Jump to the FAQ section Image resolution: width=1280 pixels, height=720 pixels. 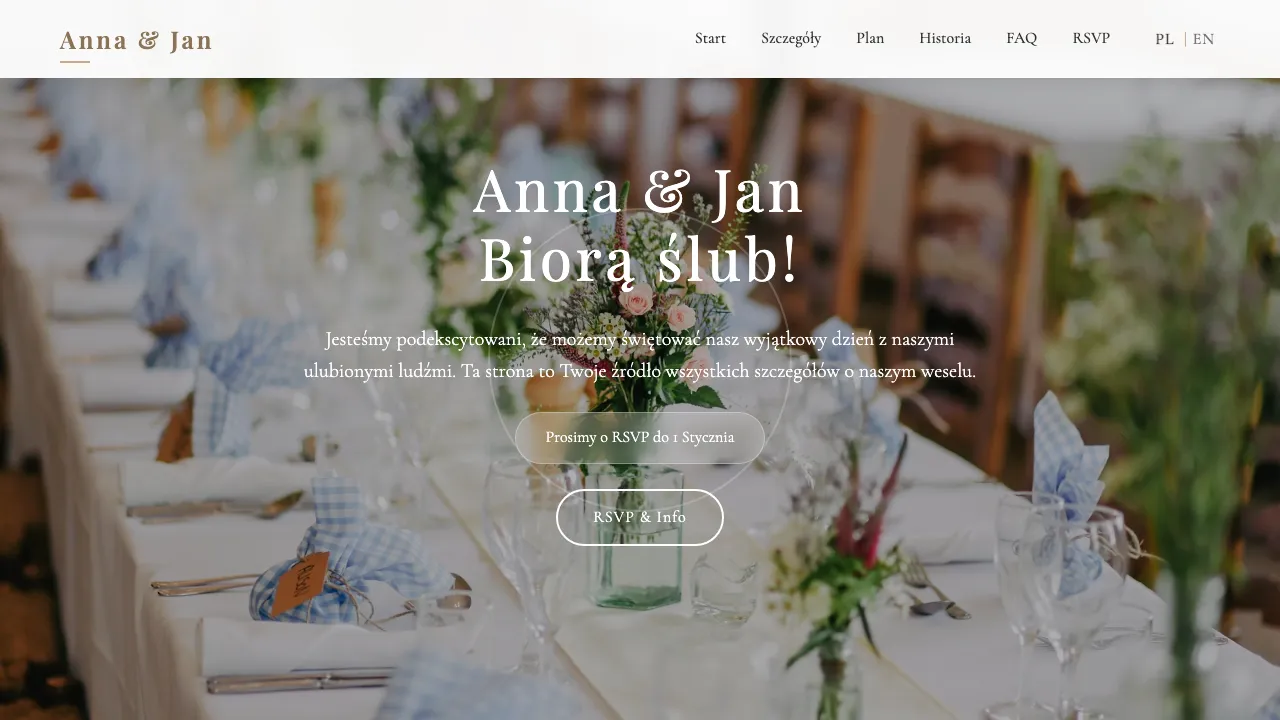point(1021,38)
